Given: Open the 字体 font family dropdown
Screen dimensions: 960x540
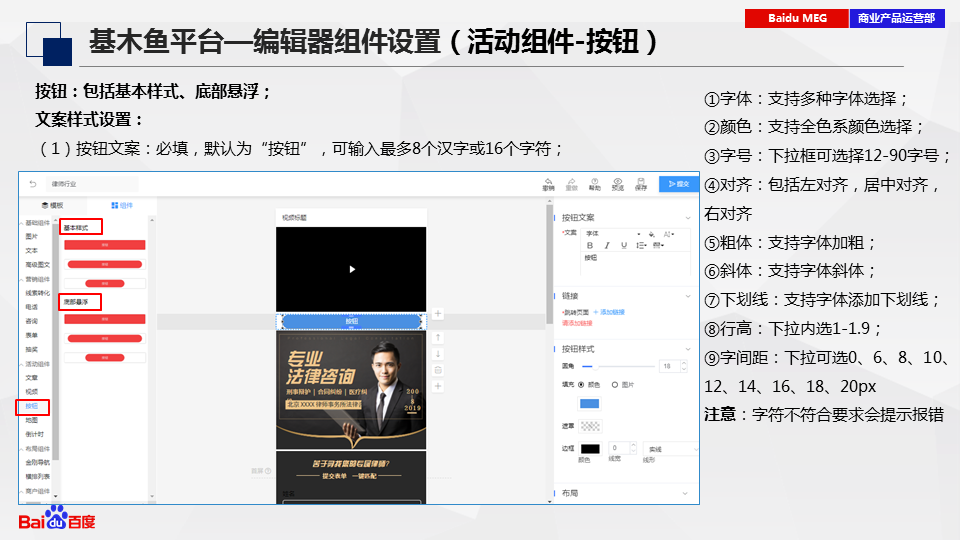Looking at the screenshot, I should coord(613,234).
